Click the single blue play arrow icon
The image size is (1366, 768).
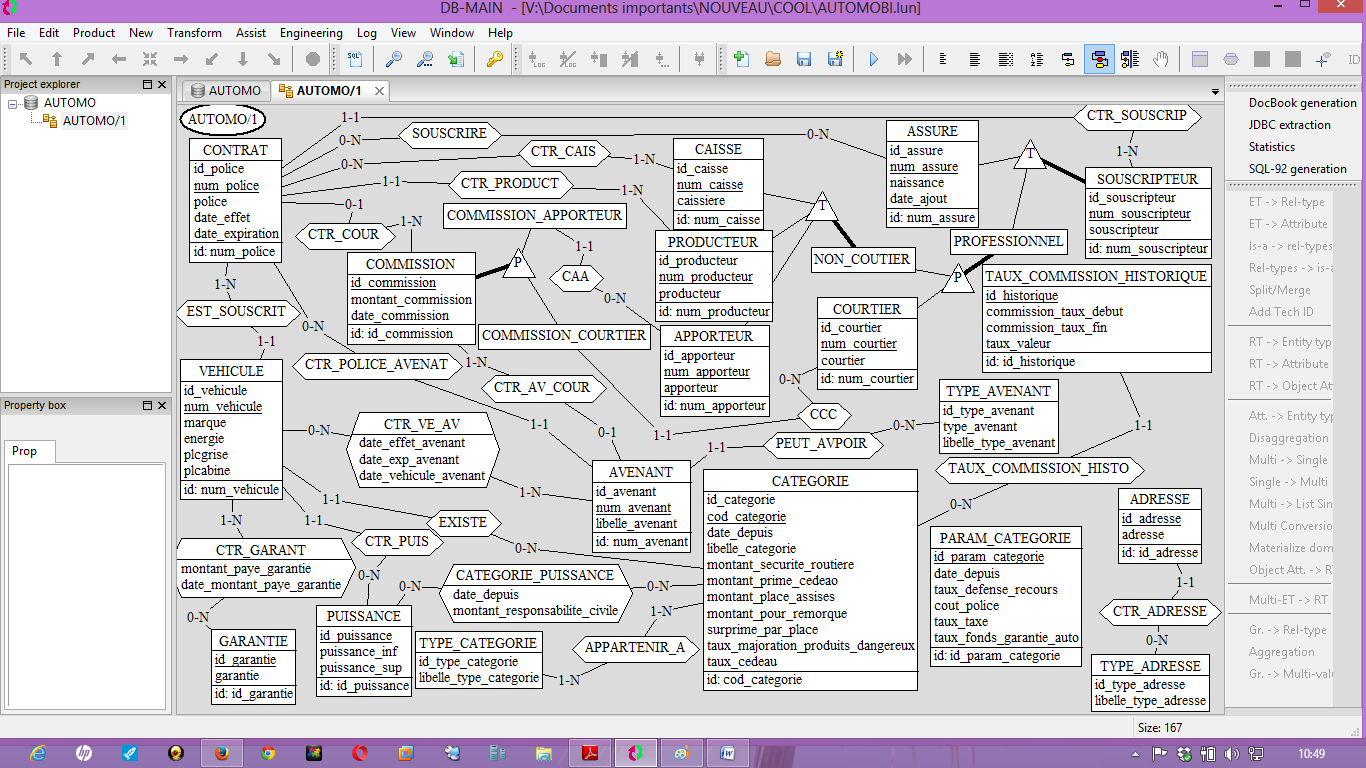click(x=873, y=59)
